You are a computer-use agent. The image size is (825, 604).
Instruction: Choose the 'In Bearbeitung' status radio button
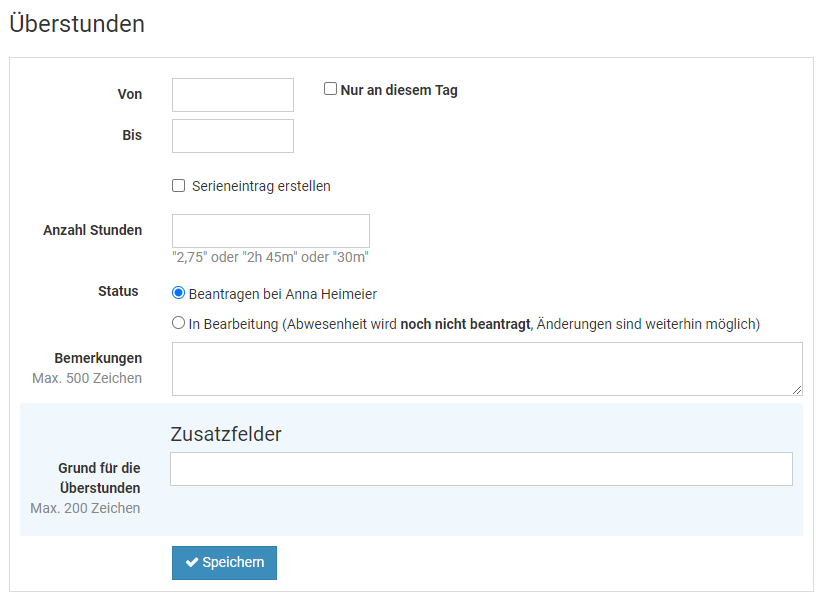179,323
